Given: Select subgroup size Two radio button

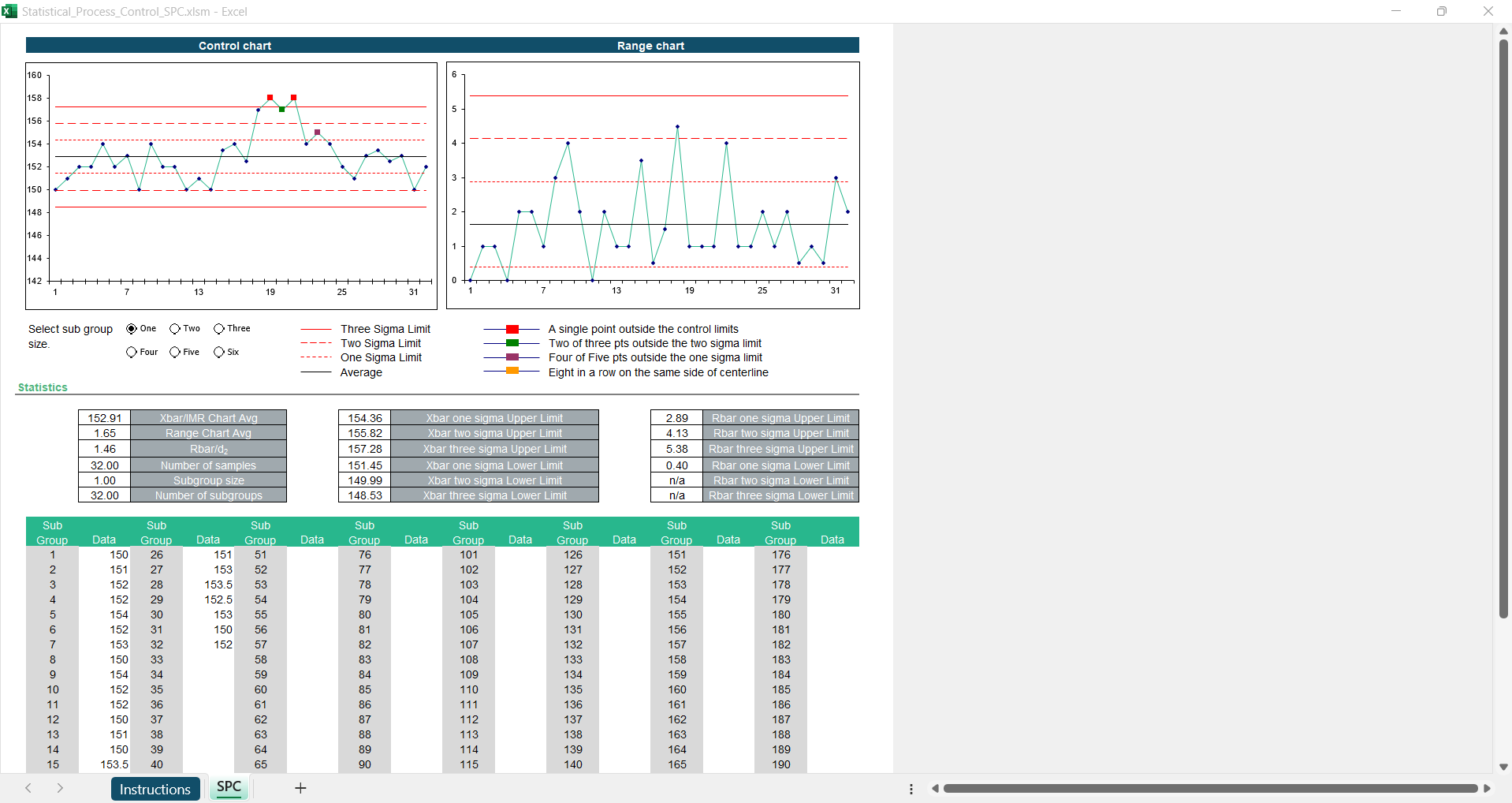Looking at the screenshot, I should click(x=175, y=329).
